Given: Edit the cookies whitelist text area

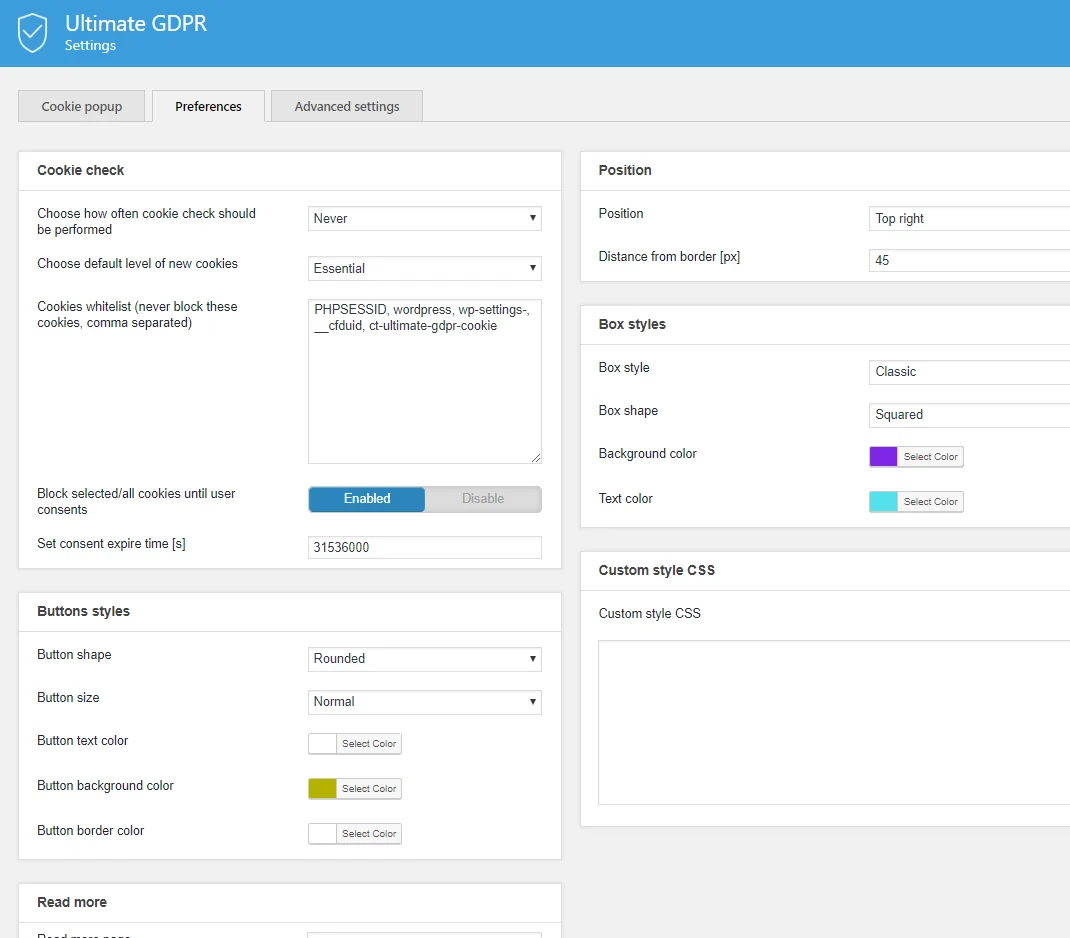Looking at the screenshot, I should 424,380.
